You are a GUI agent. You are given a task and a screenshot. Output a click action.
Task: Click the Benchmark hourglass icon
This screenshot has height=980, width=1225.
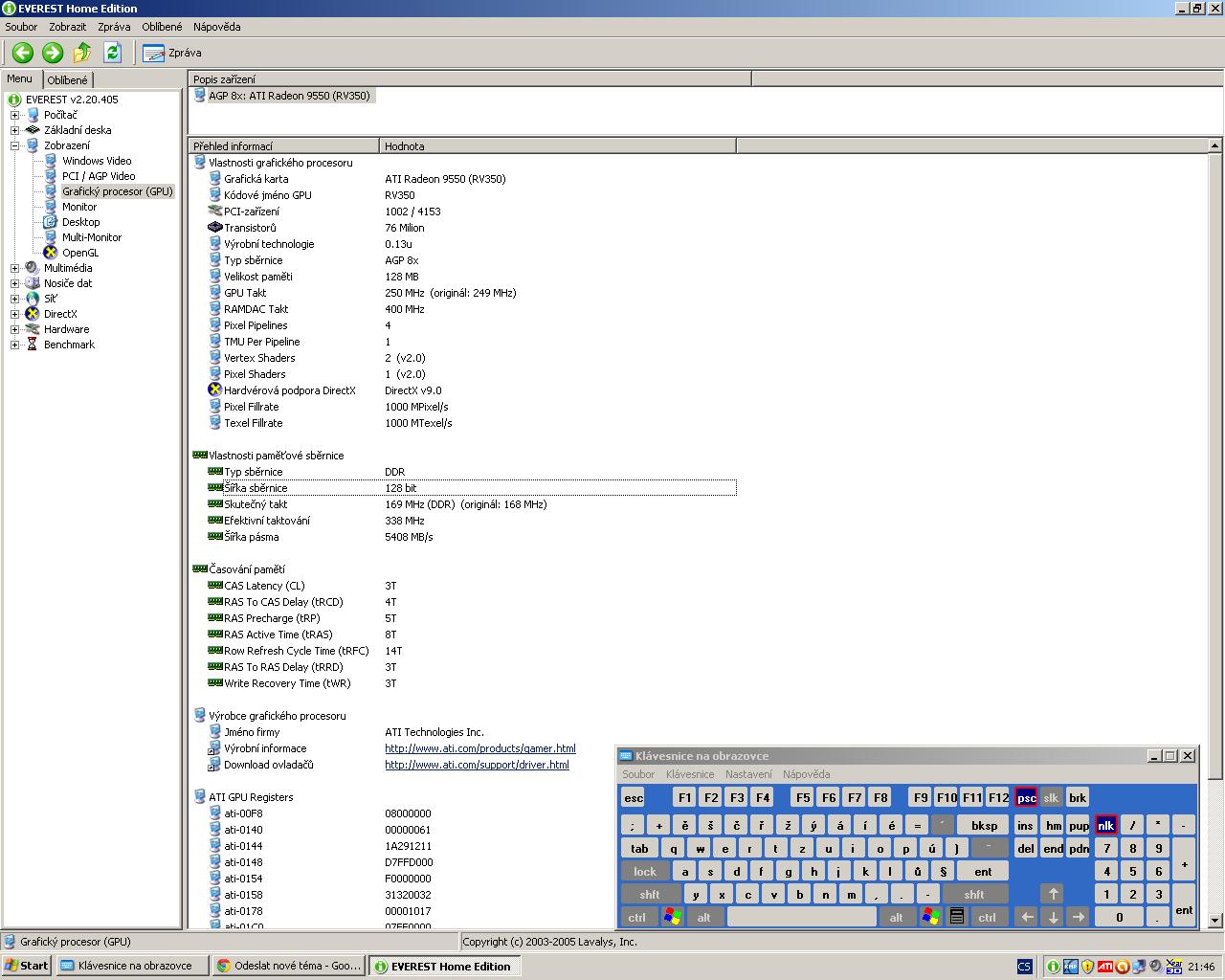click(33, 345)
